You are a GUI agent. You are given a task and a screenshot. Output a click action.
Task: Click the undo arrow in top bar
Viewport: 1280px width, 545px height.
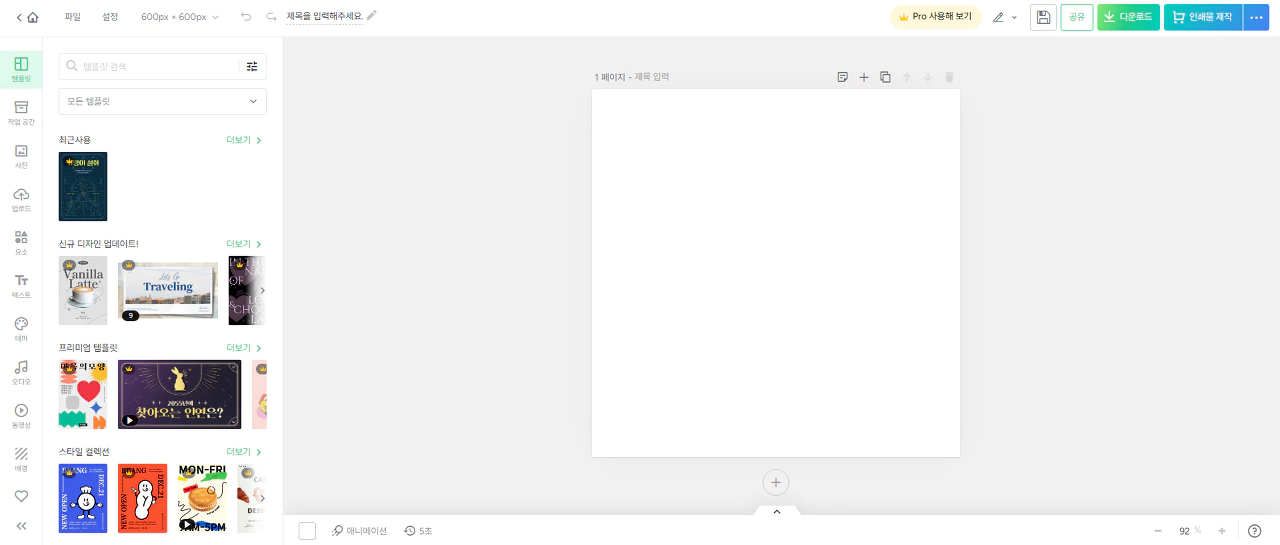coord(246,17)
